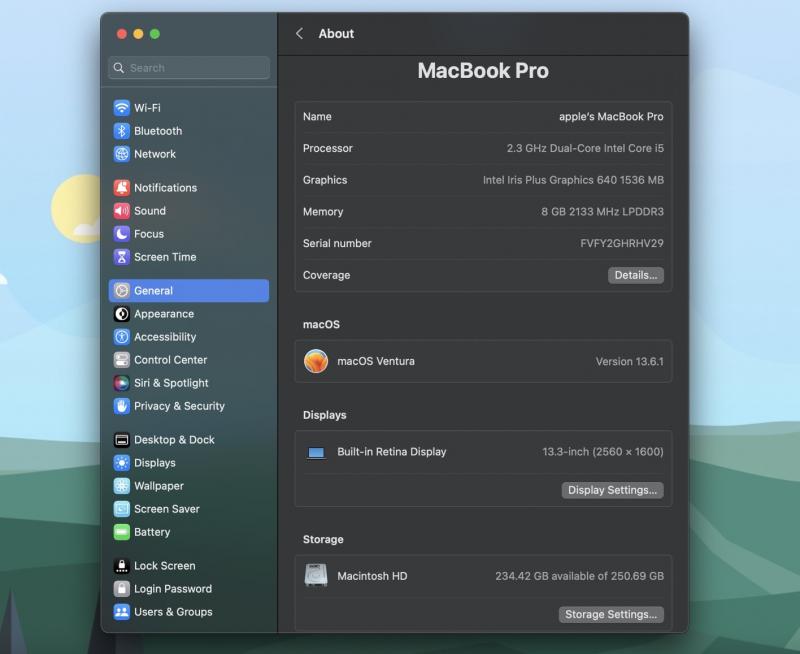The image size is (800, 654).
Task: Go to Accessibility settings
Action: coord(189,337)
